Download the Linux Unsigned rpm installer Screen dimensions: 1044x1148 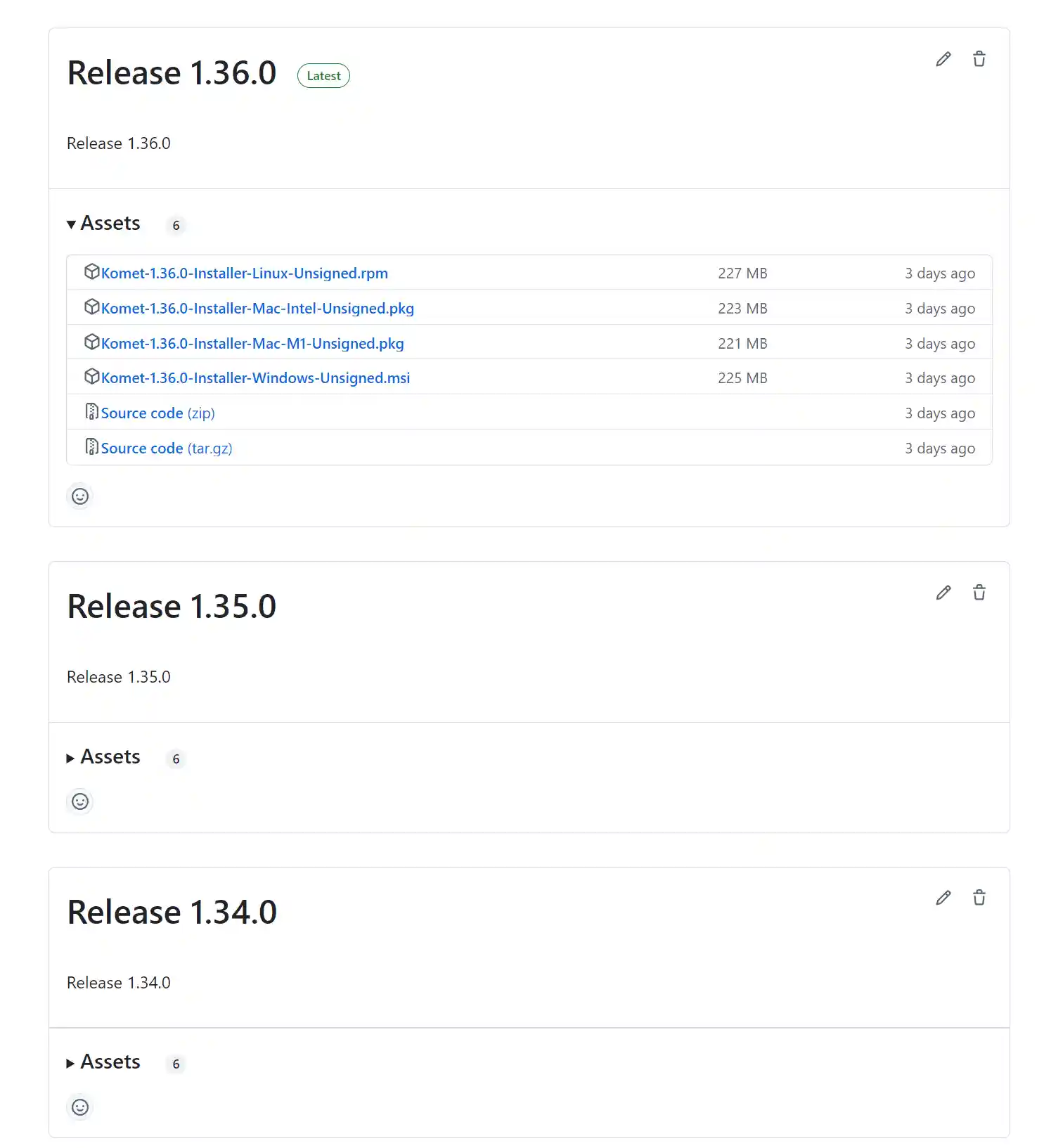coord(244,273)
